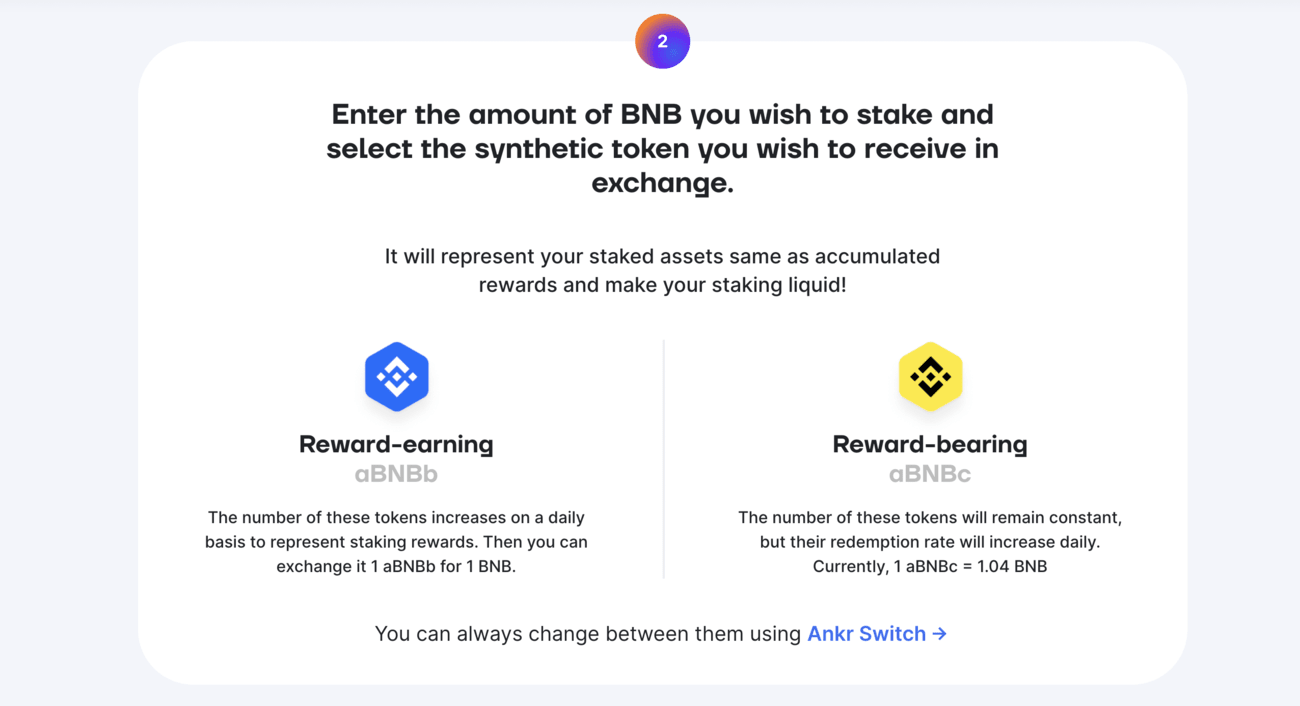The width and height of the screenshot is (1300, 706).
Task: Click the yellow aBNBc hexagon icon
Action: (x=930, y=377)
